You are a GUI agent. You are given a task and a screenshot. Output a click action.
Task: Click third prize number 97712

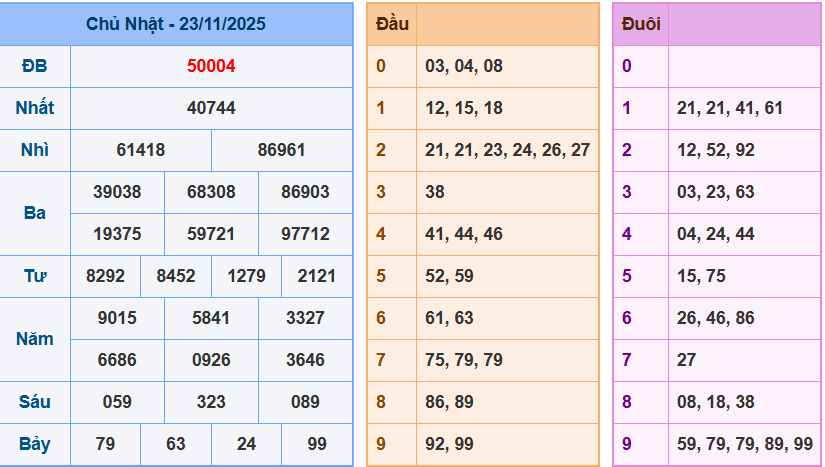pyautogui.click(x=305, y=234)
